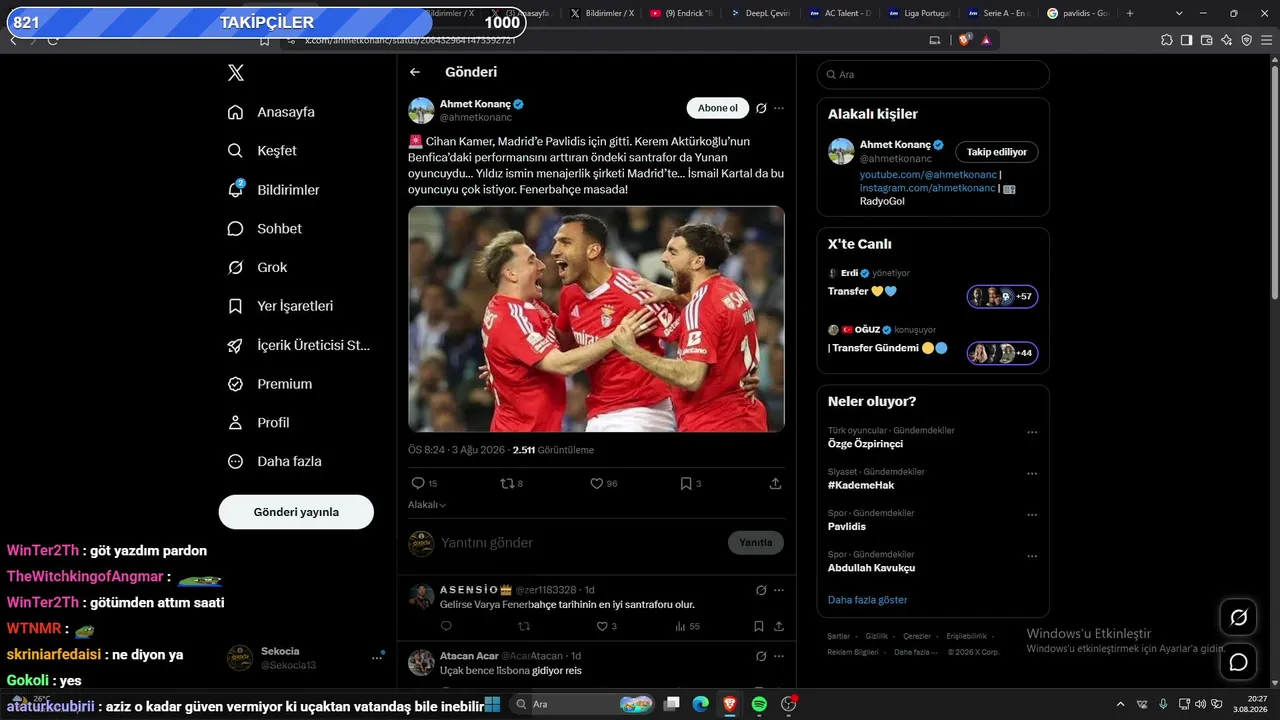The image size is (1280, 720).
Task: More options for Abdullah Kavukçu trend
Action: (1032, 556)
